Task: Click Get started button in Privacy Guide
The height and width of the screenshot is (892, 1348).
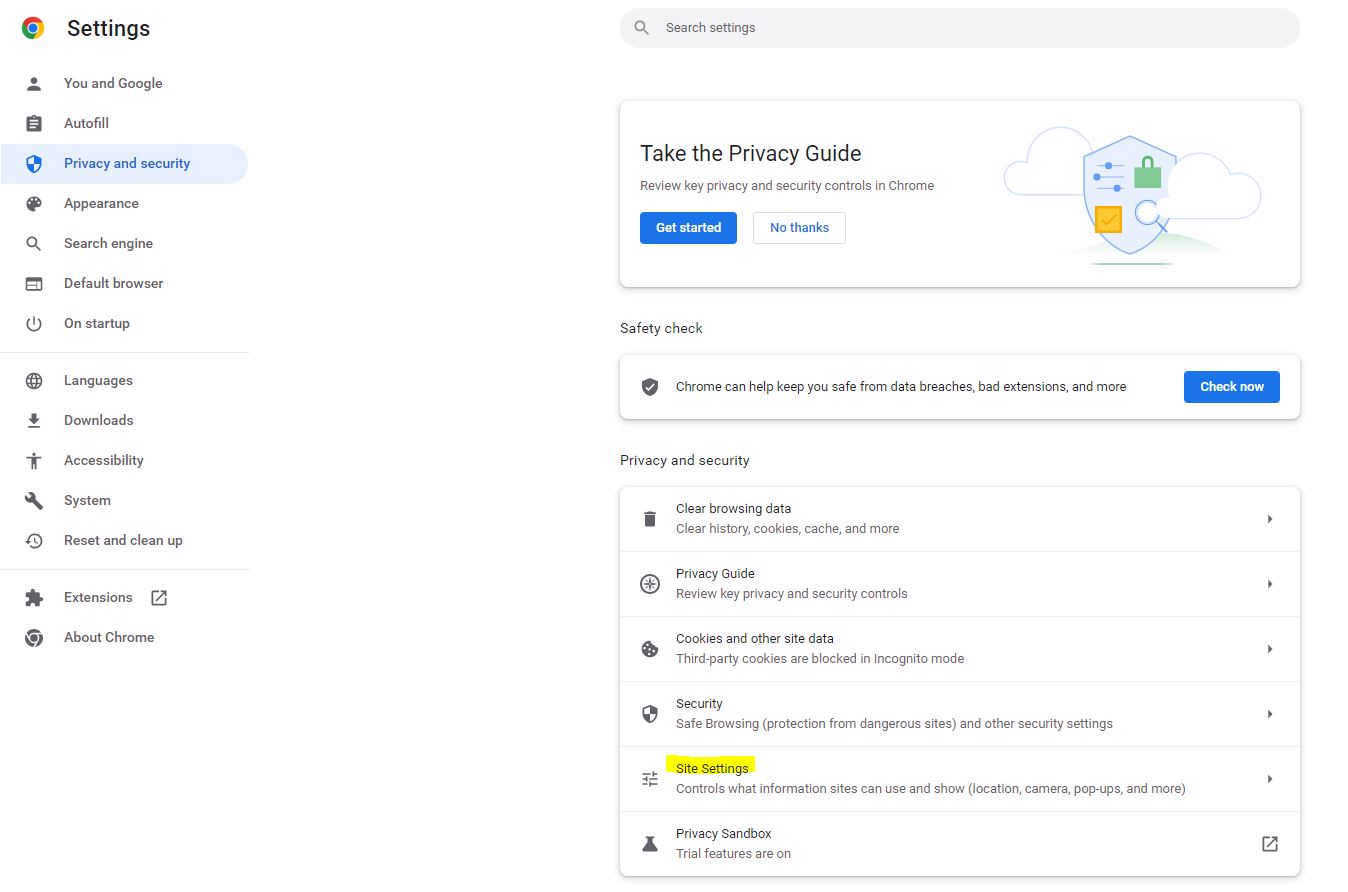Action: pos(688,228)
